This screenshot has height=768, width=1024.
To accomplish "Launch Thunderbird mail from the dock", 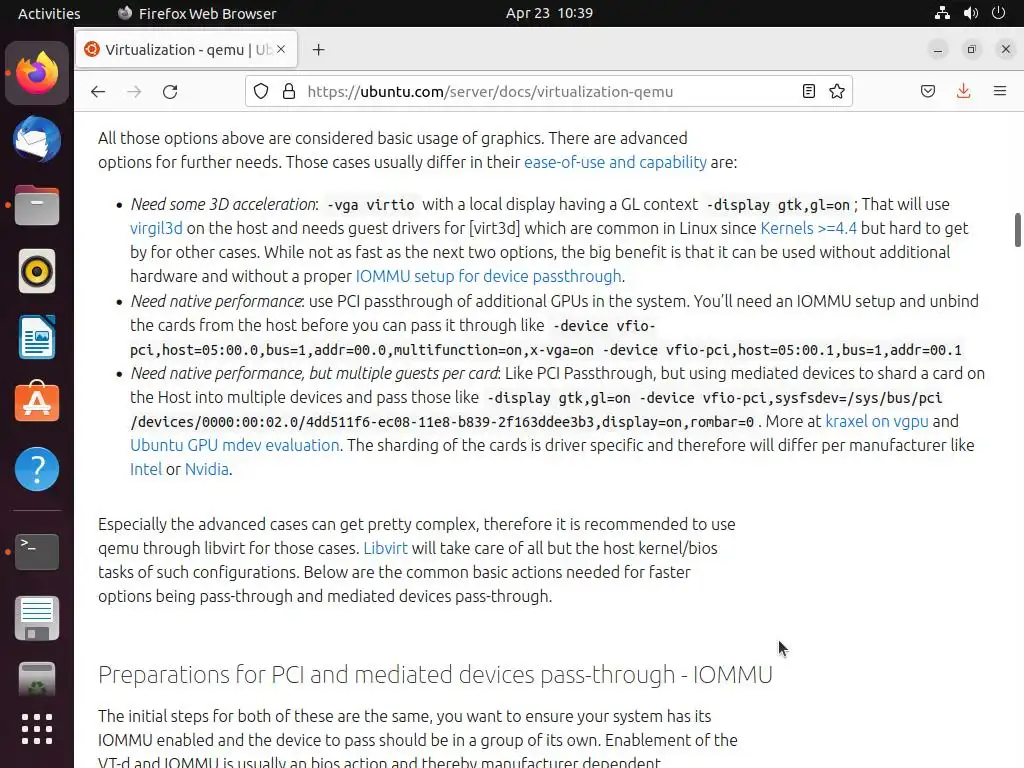I will (37, 139).
